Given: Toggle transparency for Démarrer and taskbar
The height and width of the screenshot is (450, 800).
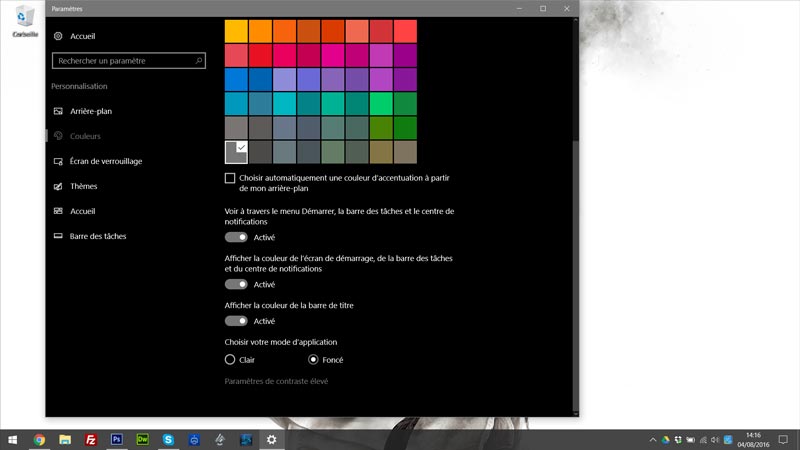Looking at the screenshot, I should 236,237.
